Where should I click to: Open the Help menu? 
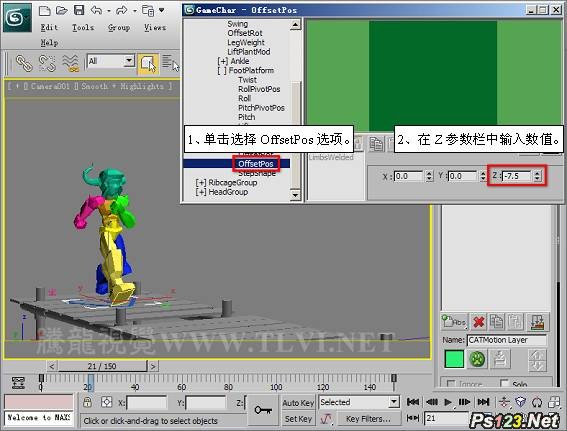point(49,43)
